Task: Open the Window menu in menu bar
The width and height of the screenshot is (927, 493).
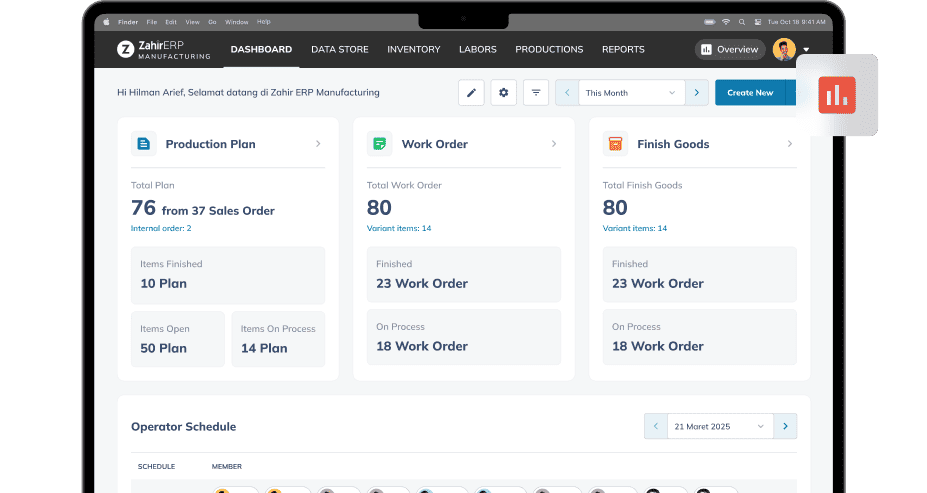Action: (x=236, y=22)
